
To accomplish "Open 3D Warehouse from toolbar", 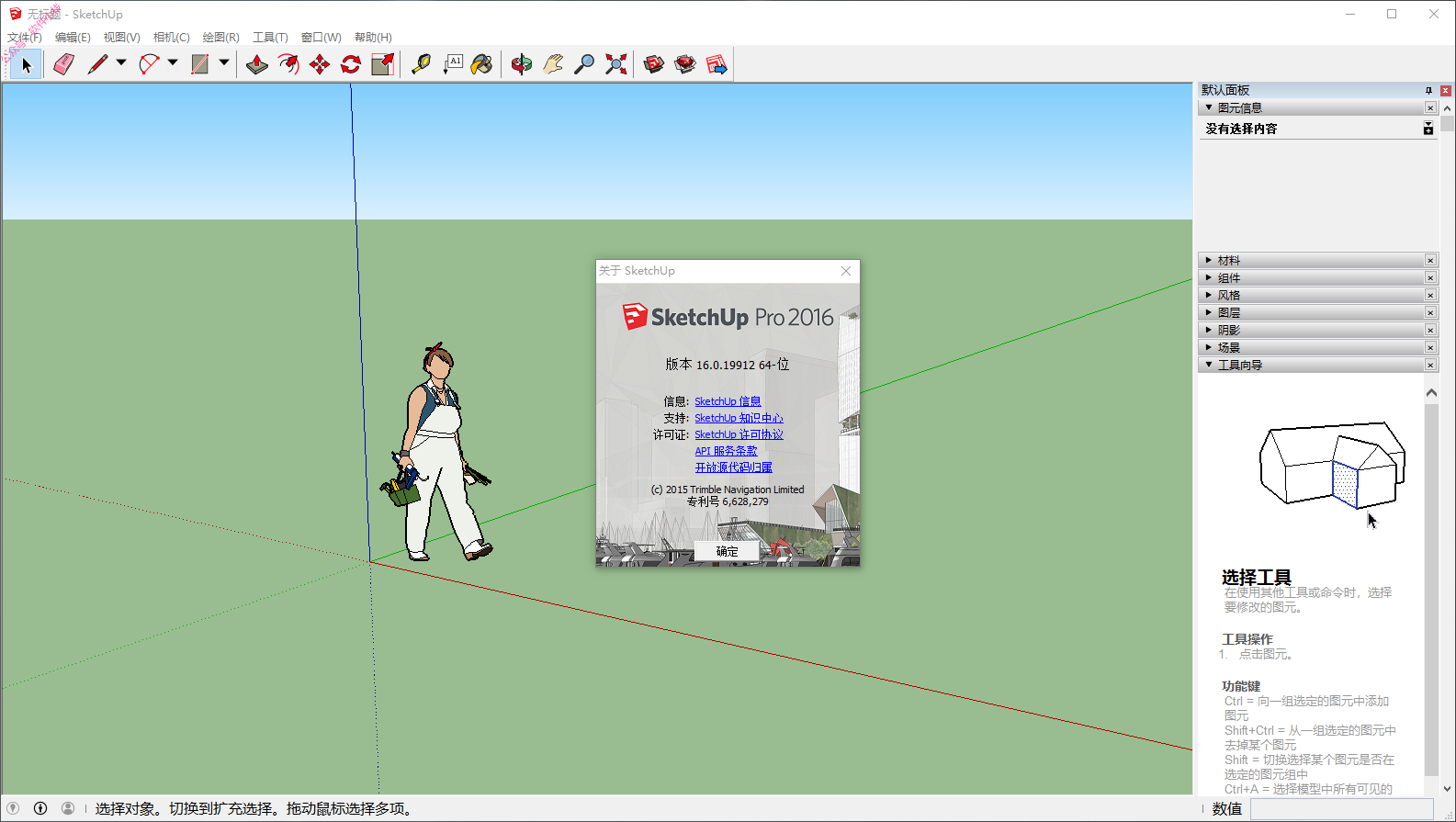I will [654, 64].
